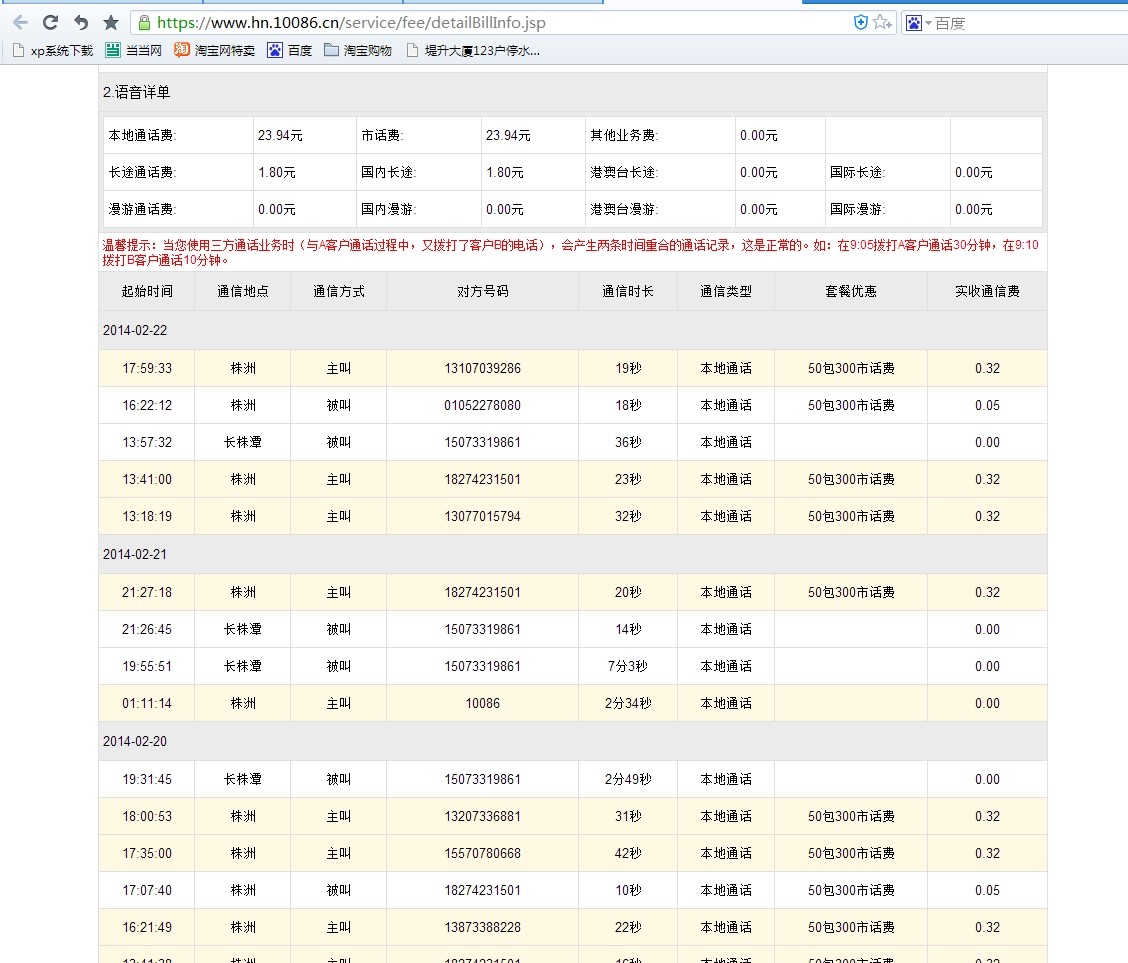Screen dimensions: 1128x963
Task: Open the 当当网 bookmark
Action: (134, 50)
